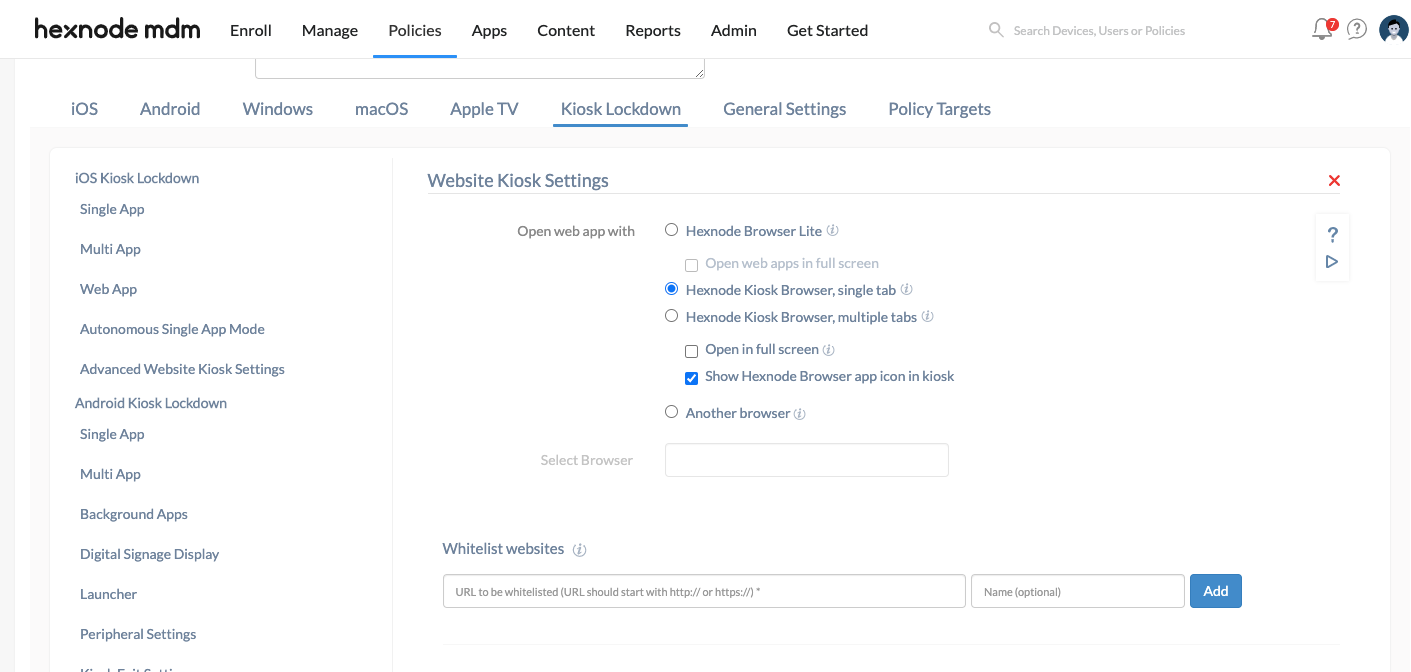This screenshot has height=672, width=1411.
Task: Click the side panel help question mark
Action: tap(1332, 235)
